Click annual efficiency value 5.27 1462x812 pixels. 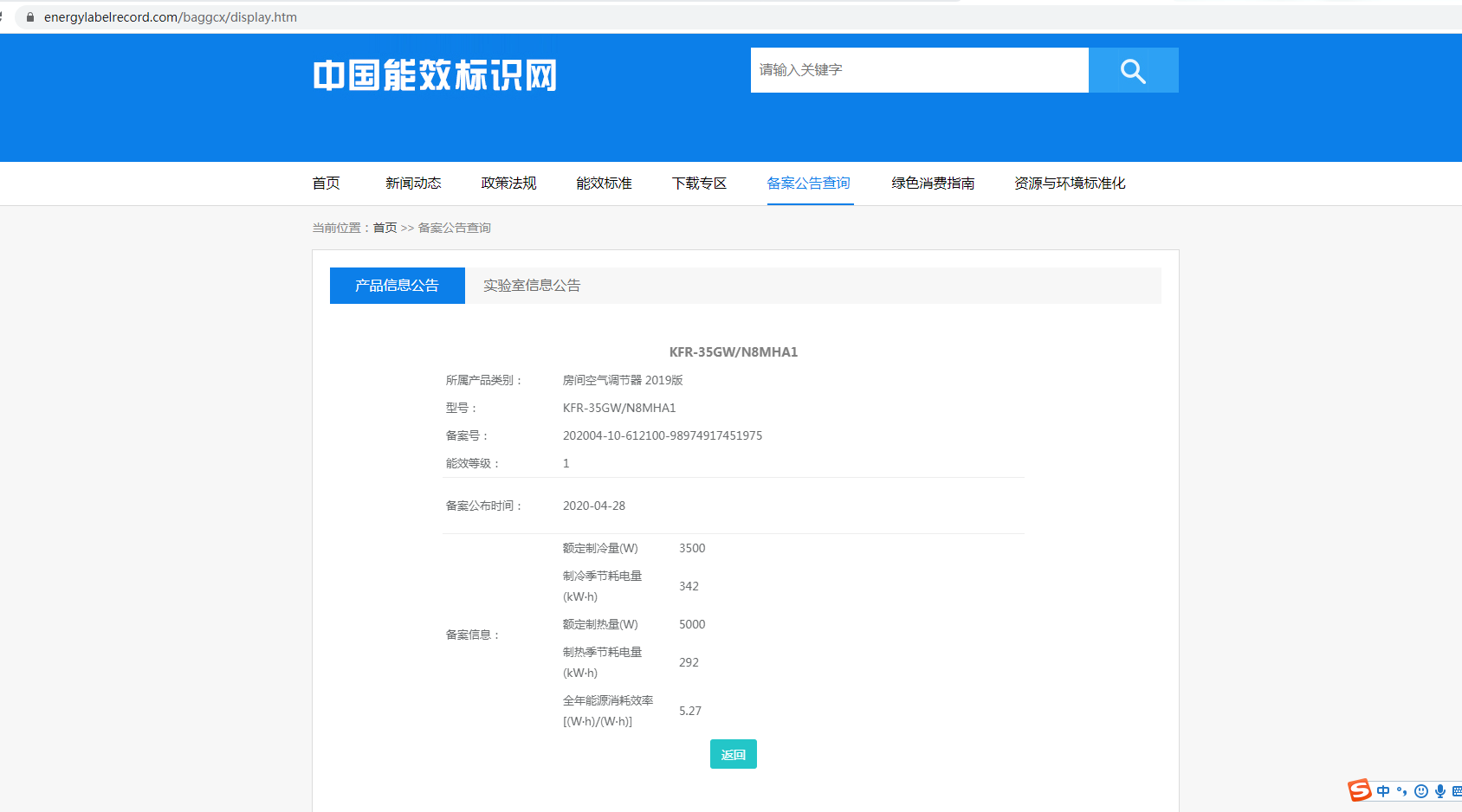tap(690, 711)
